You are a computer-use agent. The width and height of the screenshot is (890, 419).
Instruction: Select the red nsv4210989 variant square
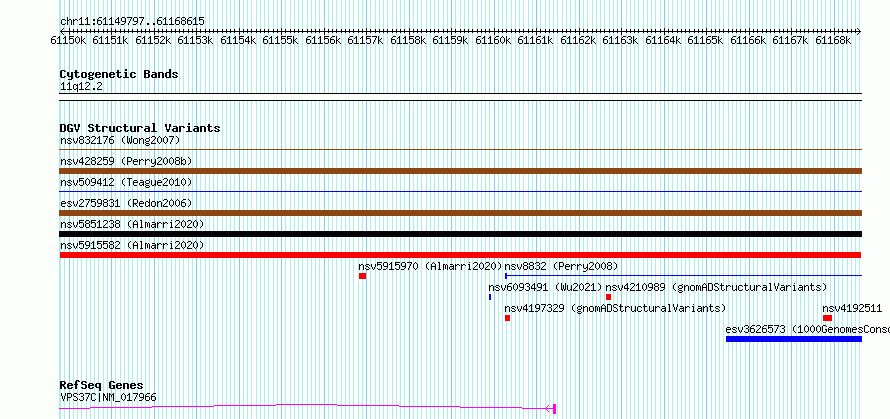pos(608,297)
